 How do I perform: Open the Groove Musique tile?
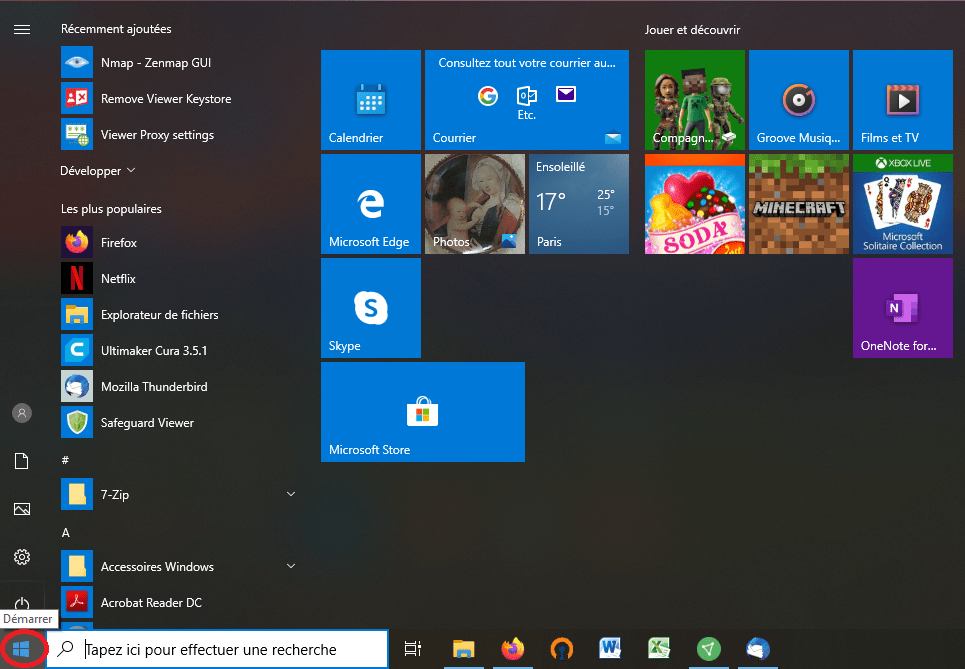coord(799,100)
